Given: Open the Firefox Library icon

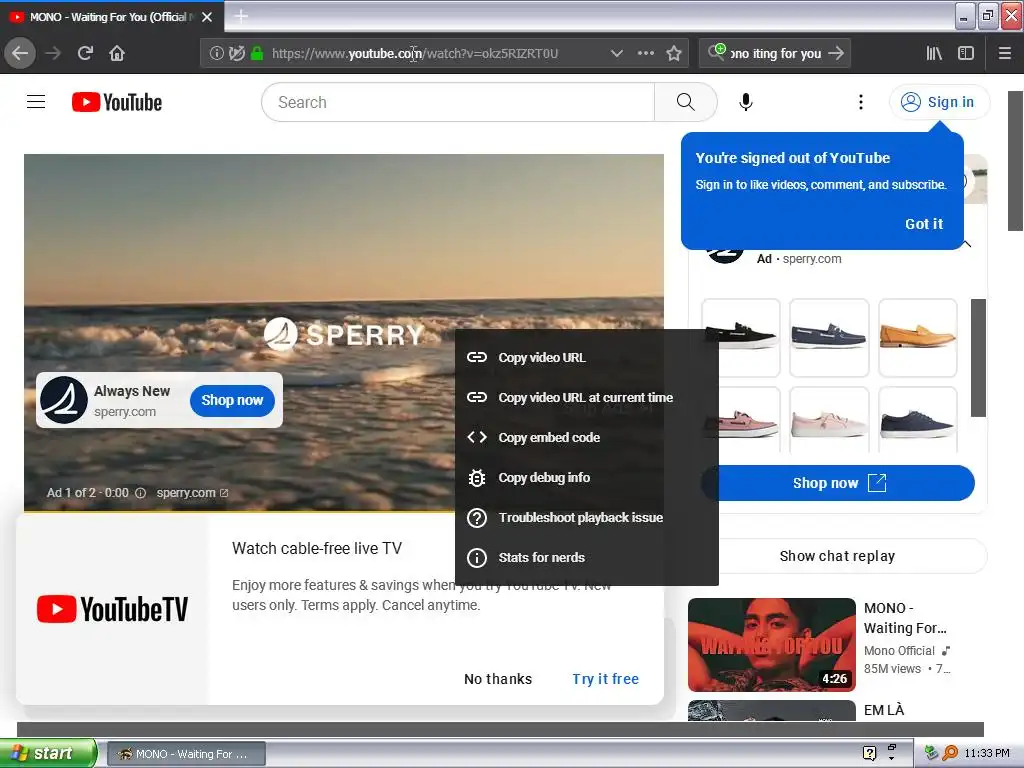Looking at the screenshot, I should point(934,54).
